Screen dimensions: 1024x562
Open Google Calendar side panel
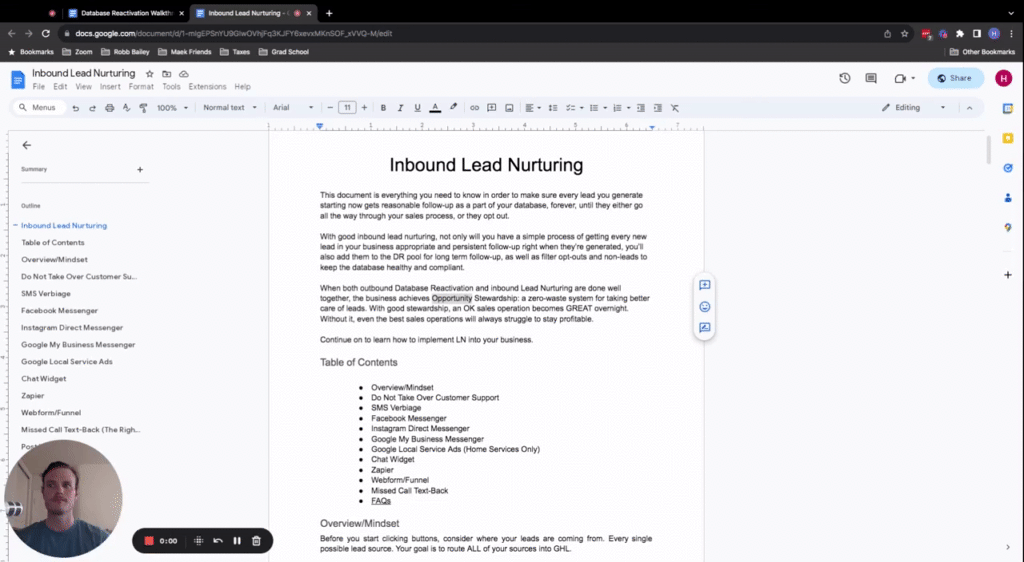point(1008,108)
